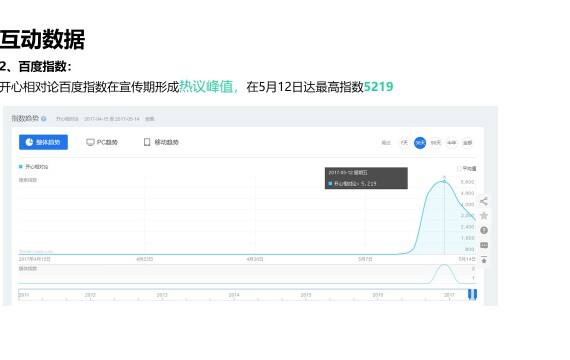
Task: Switch to the PC趋势 tab
Action: click(x=102, y=142)
